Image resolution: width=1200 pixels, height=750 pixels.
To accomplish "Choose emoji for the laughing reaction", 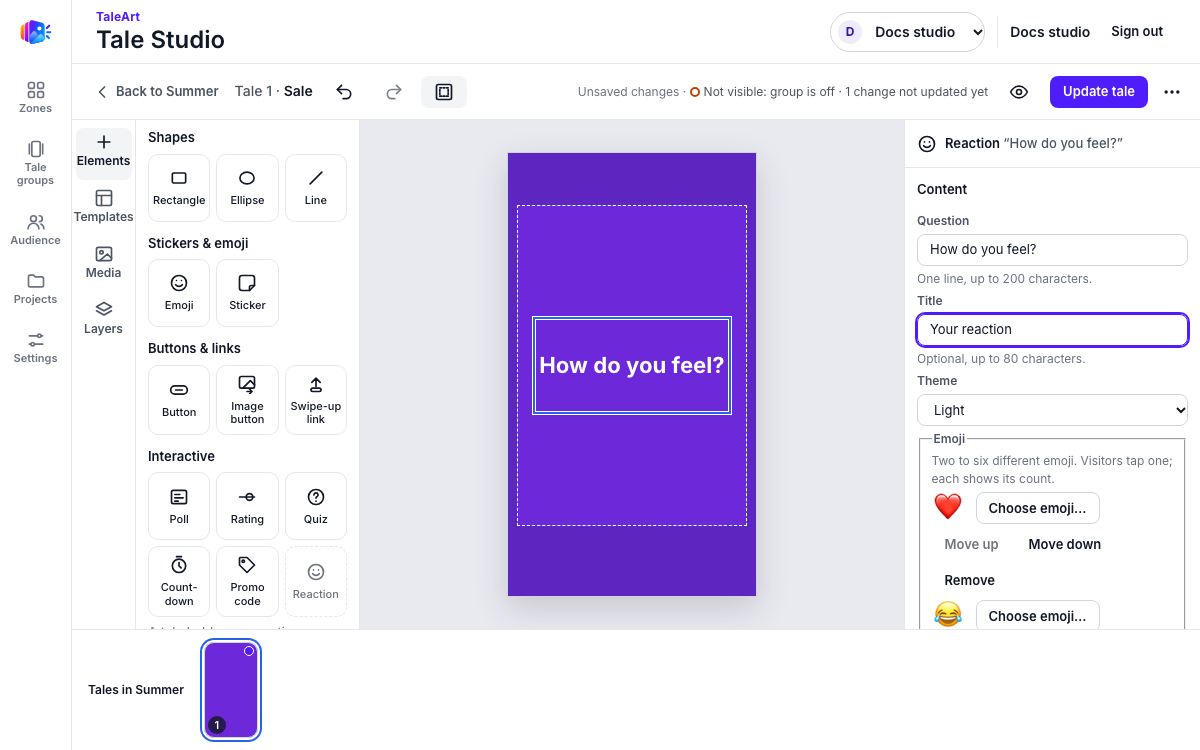I will coord(1037,615).
